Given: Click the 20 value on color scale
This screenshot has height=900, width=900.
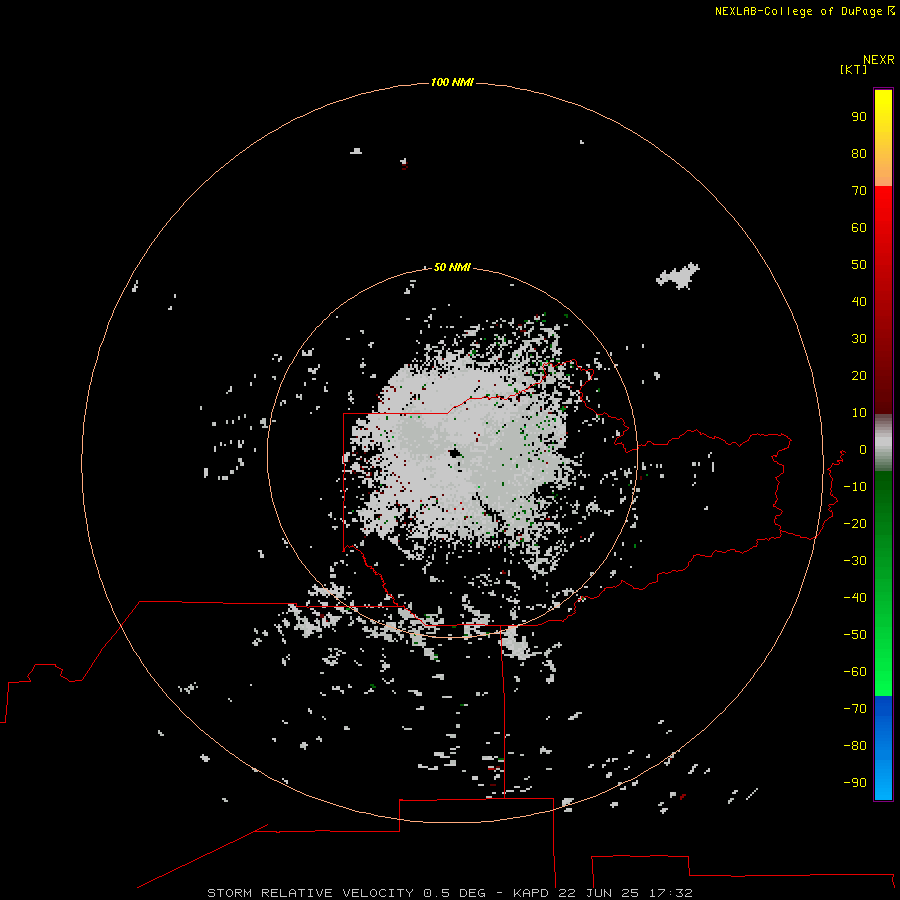Looking at the screenshot, I should point(859,376).
